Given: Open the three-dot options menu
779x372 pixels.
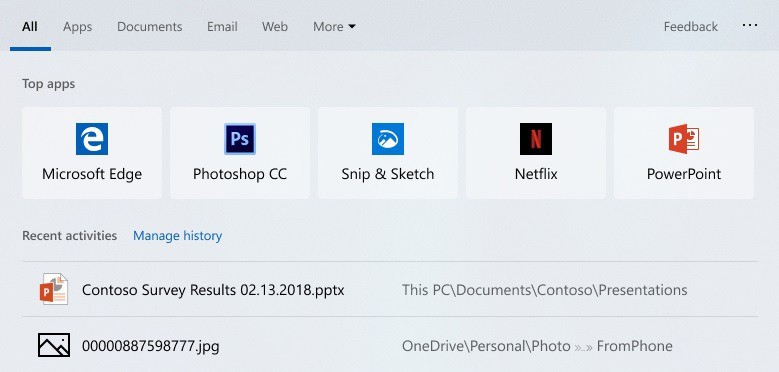Looking at the screenshot, I should point(750,25).
